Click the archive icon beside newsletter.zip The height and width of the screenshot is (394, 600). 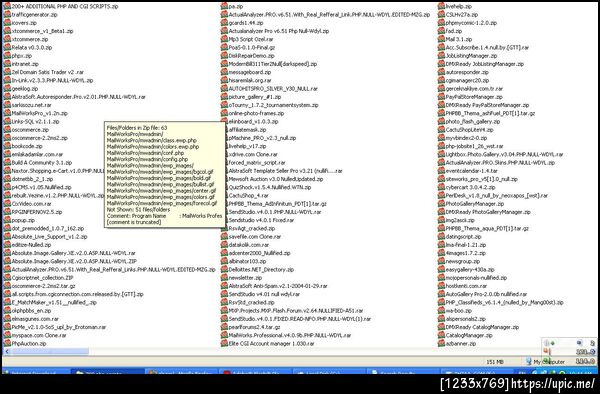[x=224, y=278]
